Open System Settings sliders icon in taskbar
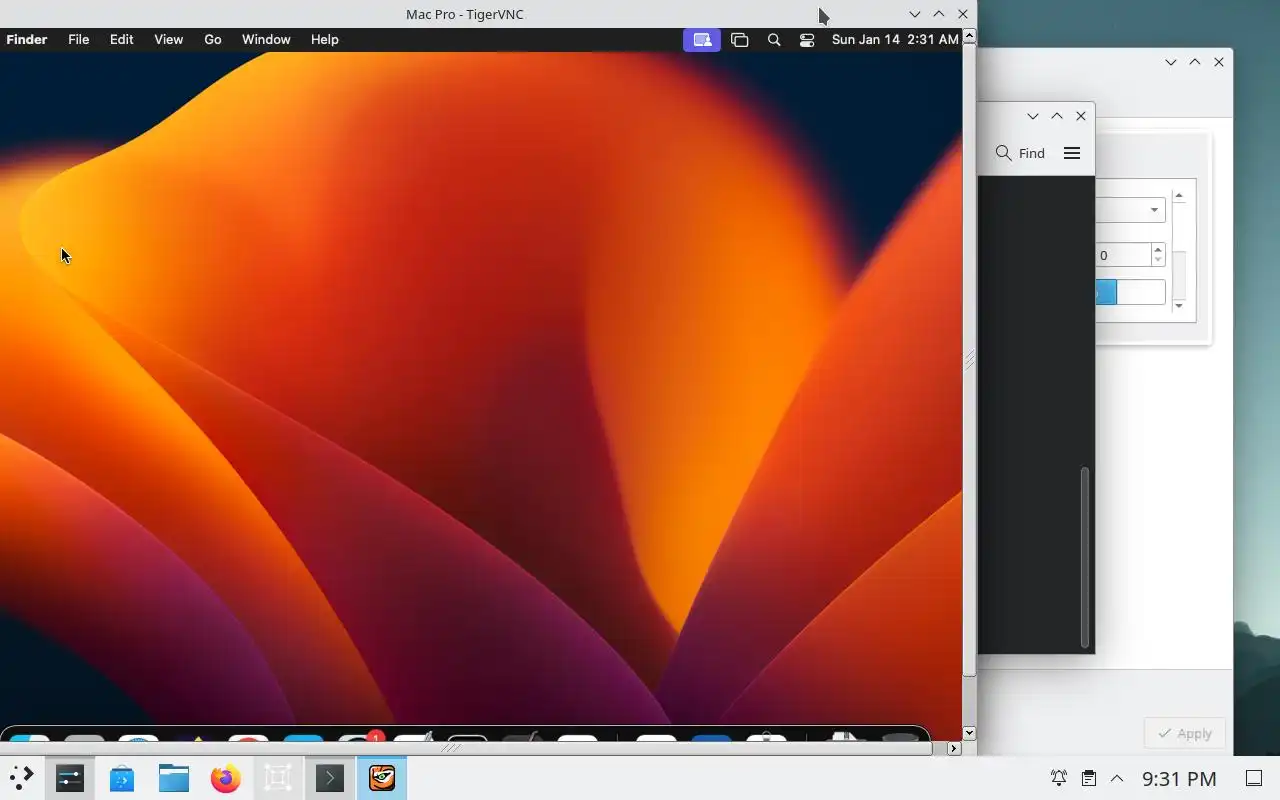The height and width of the screenshot is (800, 1280). [x=70, y=778]
